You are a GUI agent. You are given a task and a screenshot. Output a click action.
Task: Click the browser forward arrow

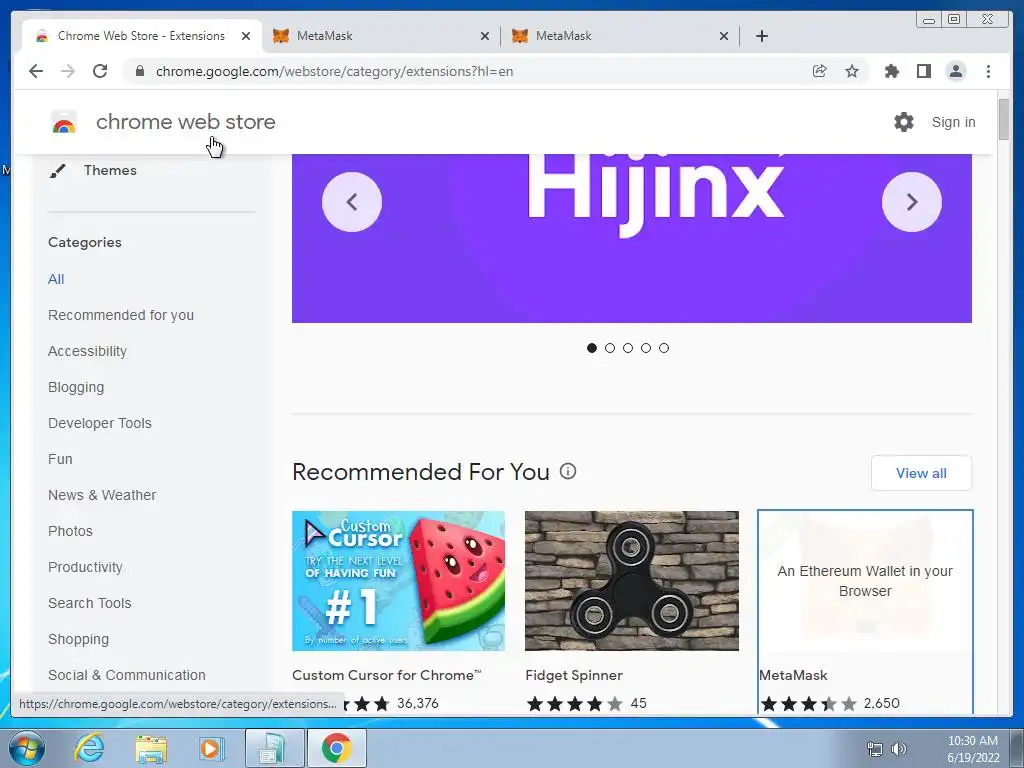[68, 71]
